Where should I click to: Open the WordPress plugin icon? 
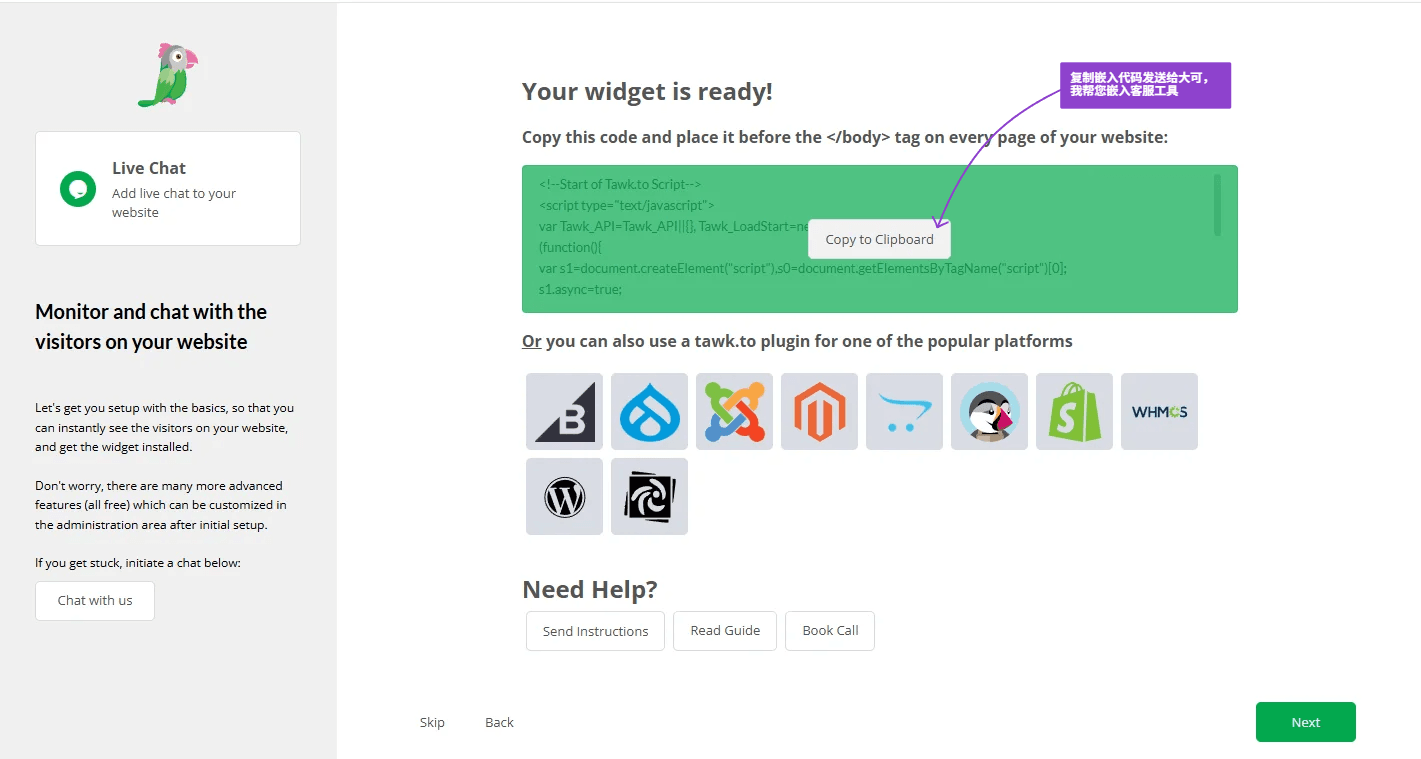pyautogui.click(x=564, y=496)
